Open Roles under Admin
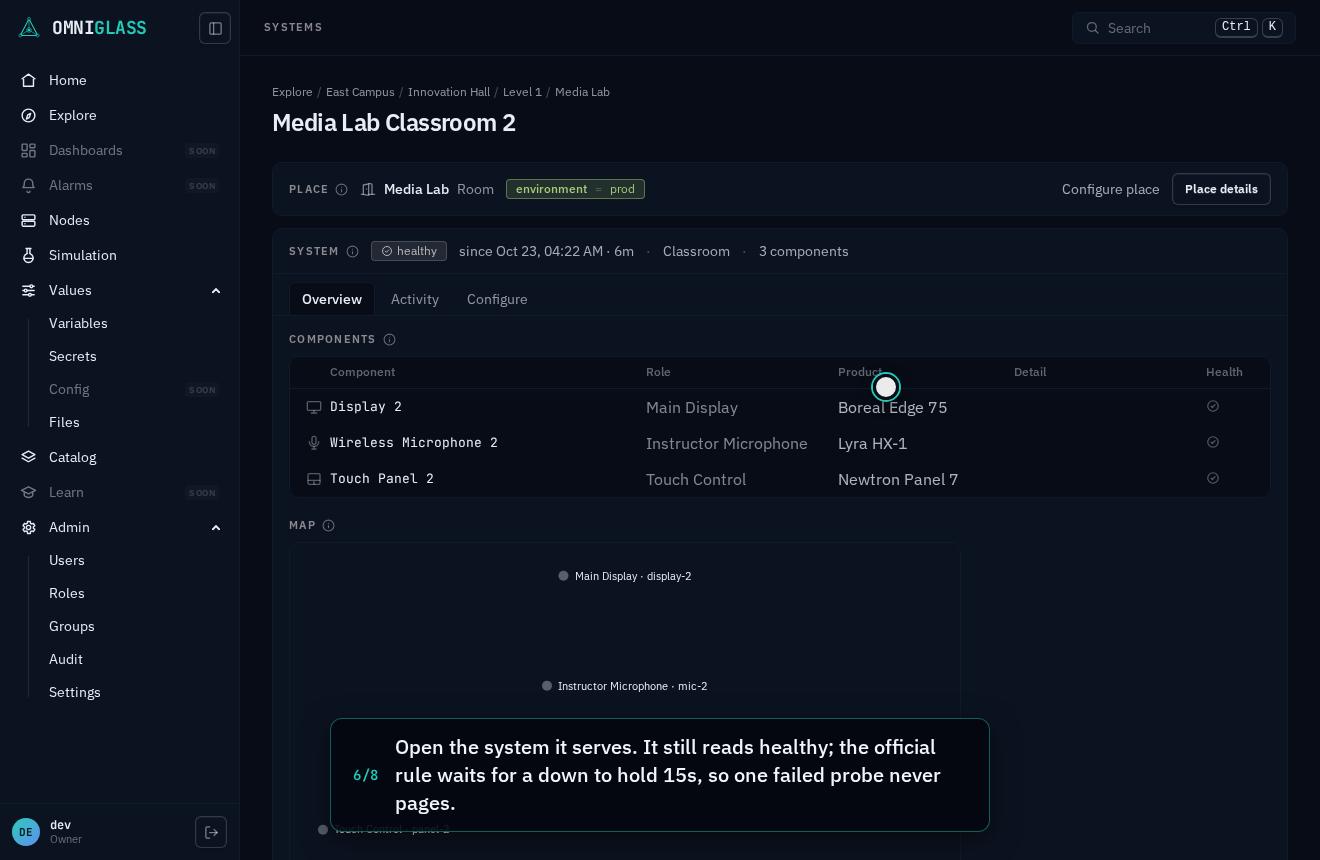 [x=67, y=593]
